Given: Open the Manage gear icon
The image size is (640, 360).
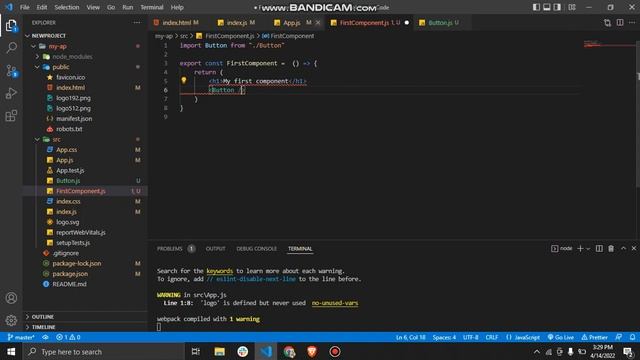Looking at the screenshot, I should coord(11,320).
